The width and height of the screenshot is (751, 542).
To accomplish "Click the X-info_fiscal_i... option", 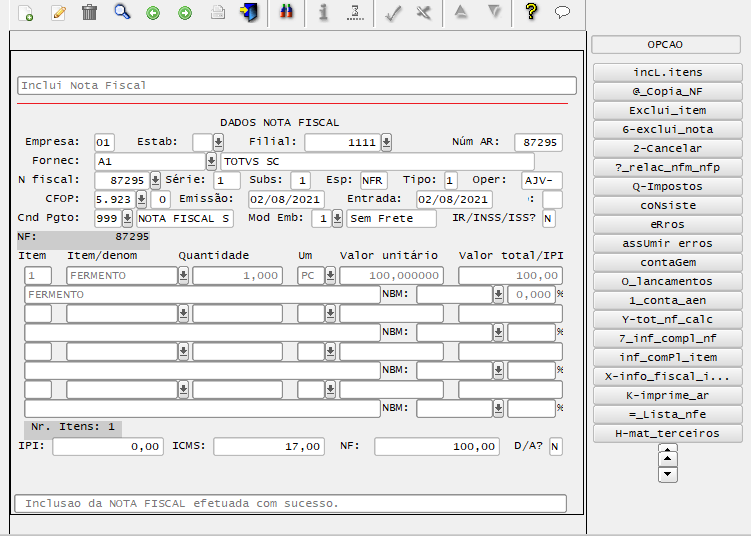I will pyautogui.click(x=668, y=376).
